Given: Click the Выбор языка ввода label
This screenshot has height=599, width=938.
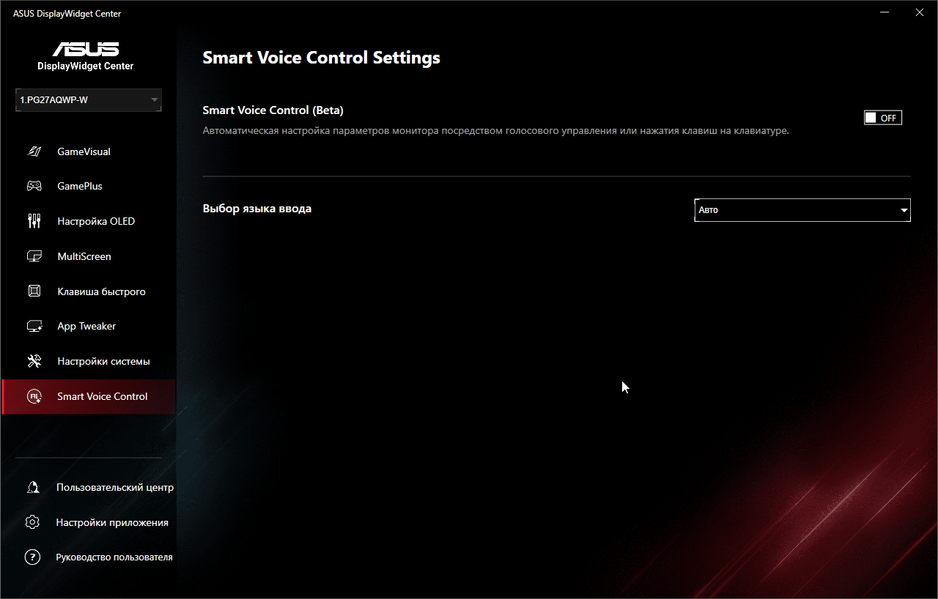Looking at the screenshot, I should 257,209.
